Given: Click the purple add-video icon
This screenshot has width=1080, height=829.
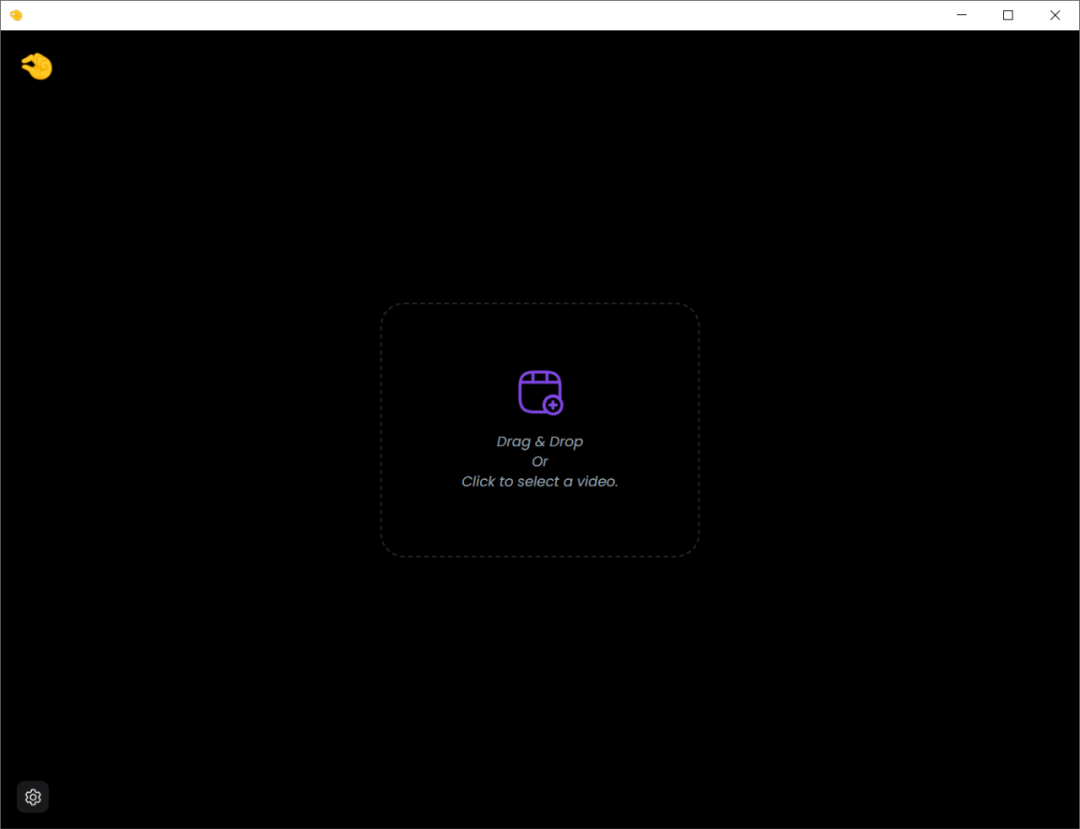Looking at the screenshot, I should (540, 392).
